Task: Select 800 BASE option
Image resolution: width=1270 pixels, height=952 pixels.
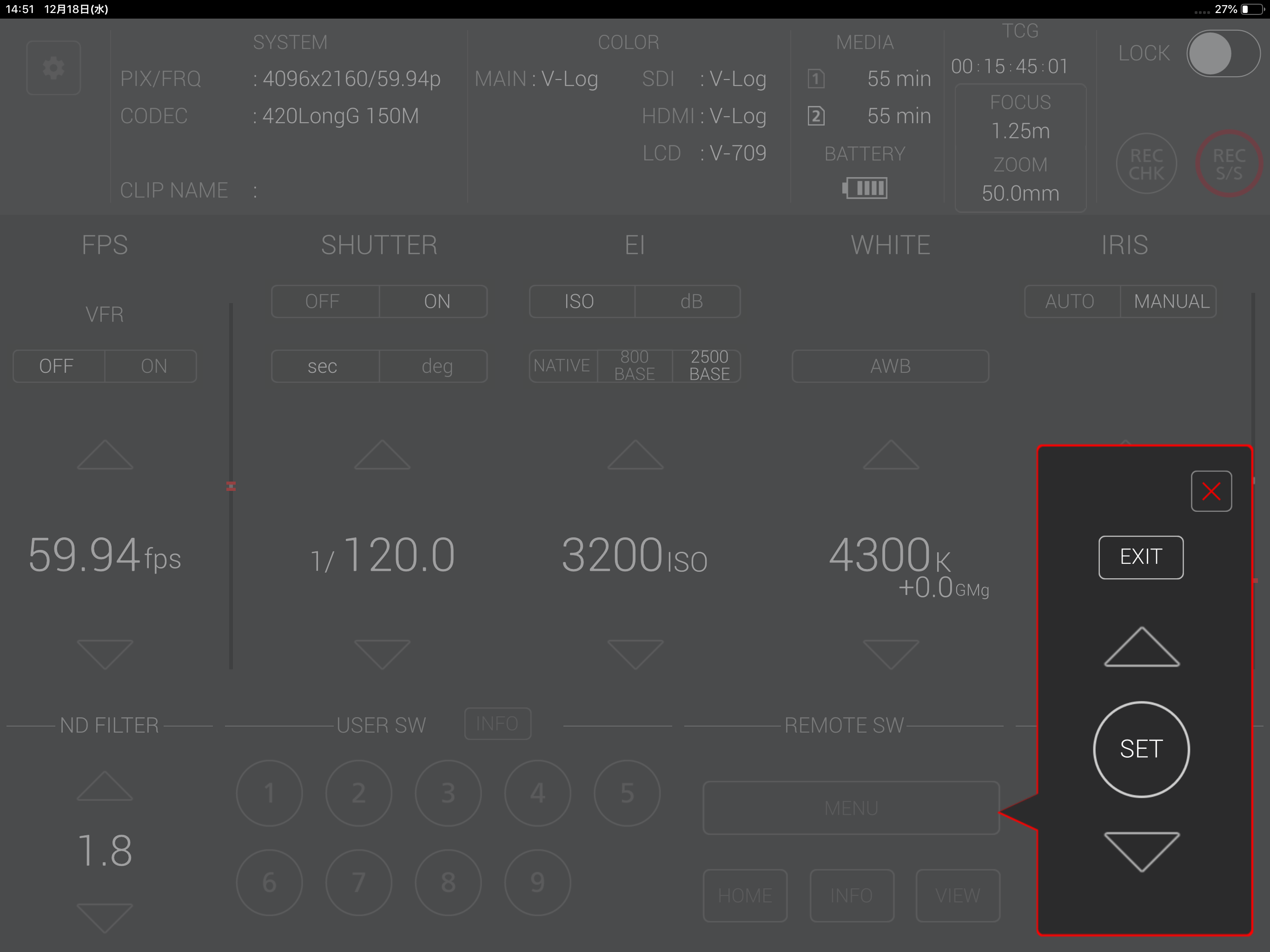Action: click(635, 366)
